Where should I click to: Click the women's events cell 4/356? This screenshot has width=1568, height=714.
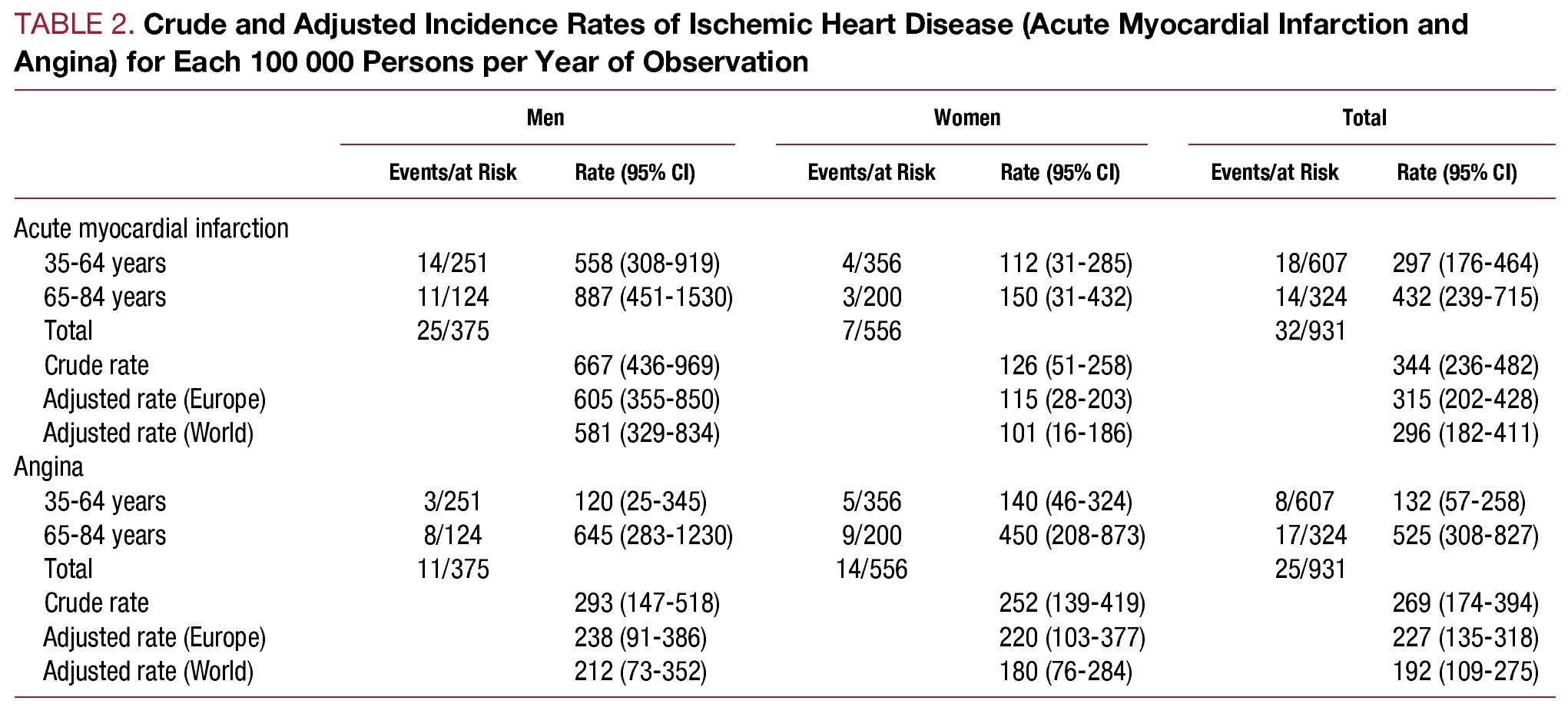871,264
